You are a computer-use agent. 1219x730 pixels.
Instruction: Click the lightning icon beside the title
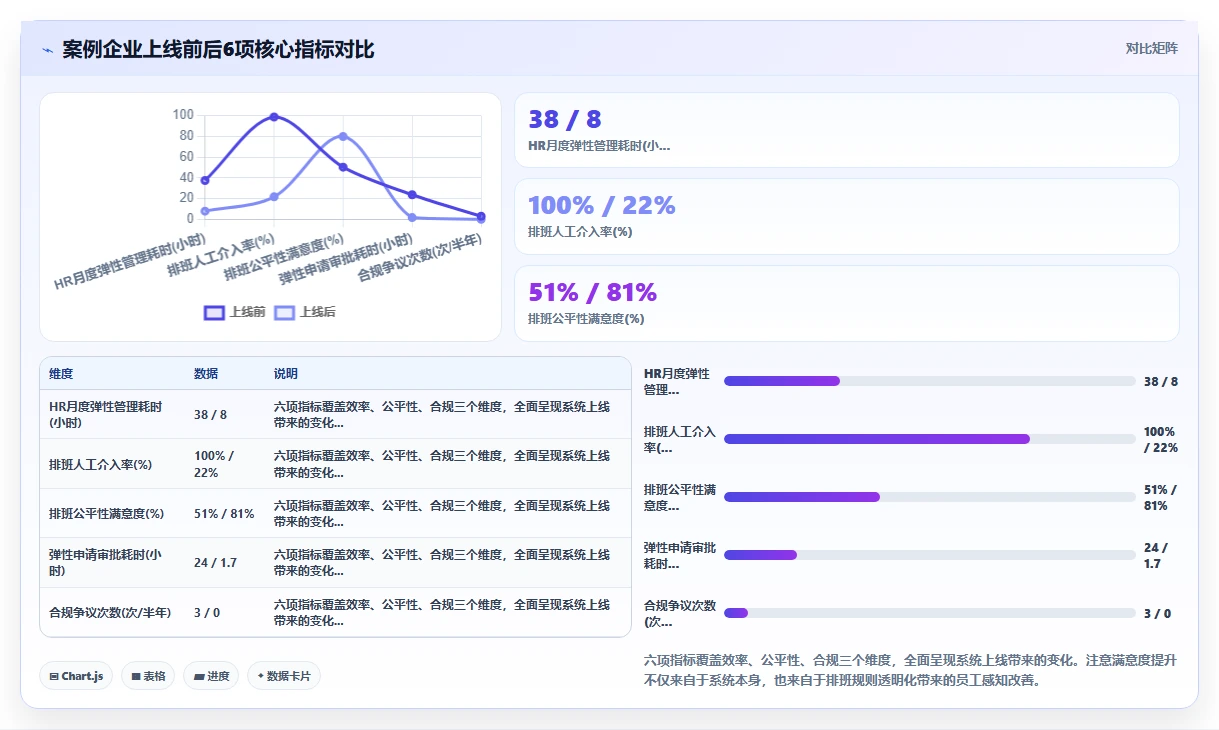pos(48,50)
